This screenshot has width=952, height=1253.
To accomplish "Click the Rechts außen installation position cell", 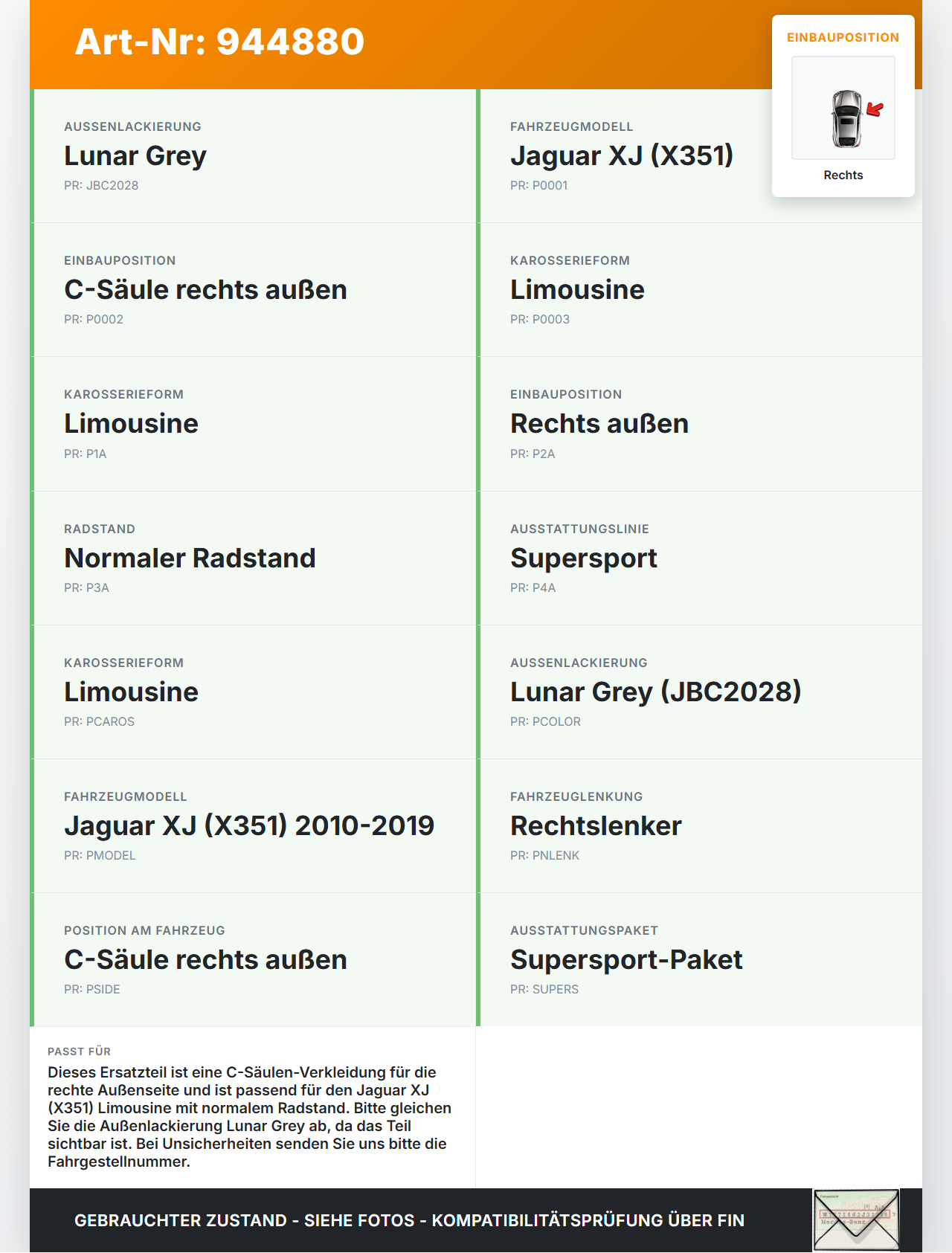I will point(699,424).
